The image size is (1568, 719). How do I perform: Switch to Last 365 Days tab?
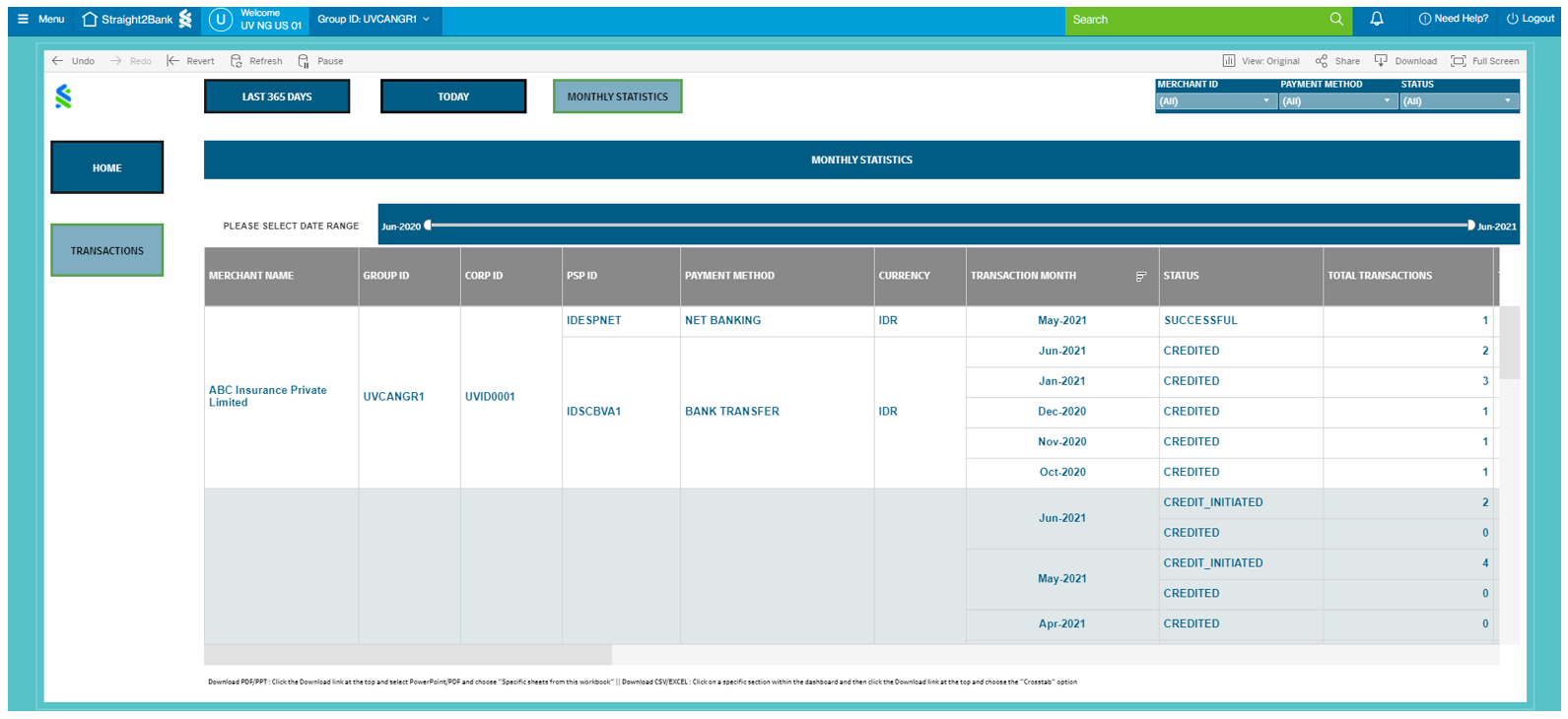277,97
